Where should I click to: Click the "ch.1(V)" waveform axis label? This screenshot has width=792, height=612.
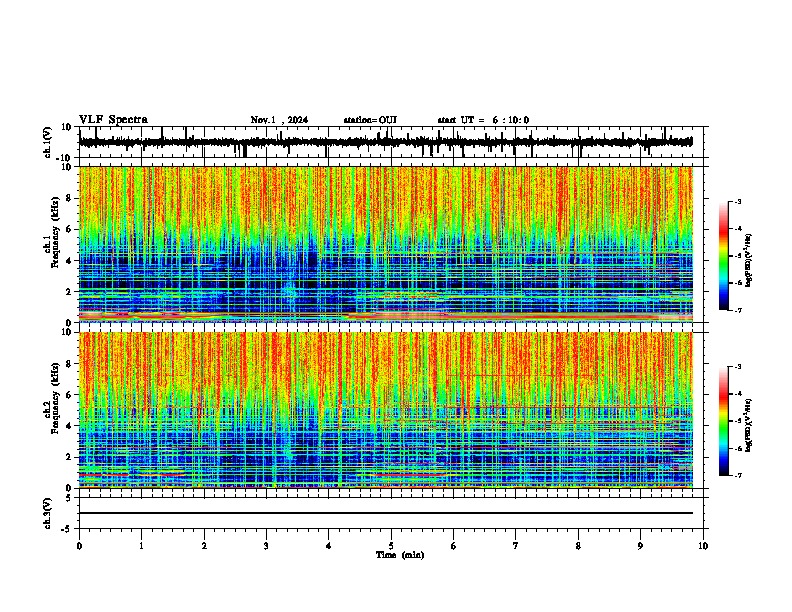[x=48, y=142]
